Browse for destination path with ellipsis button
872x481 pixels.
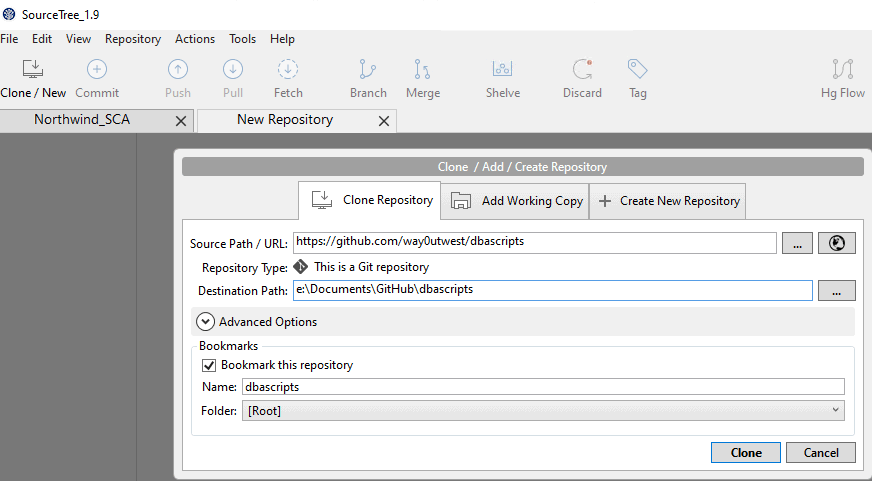(836, 291)
